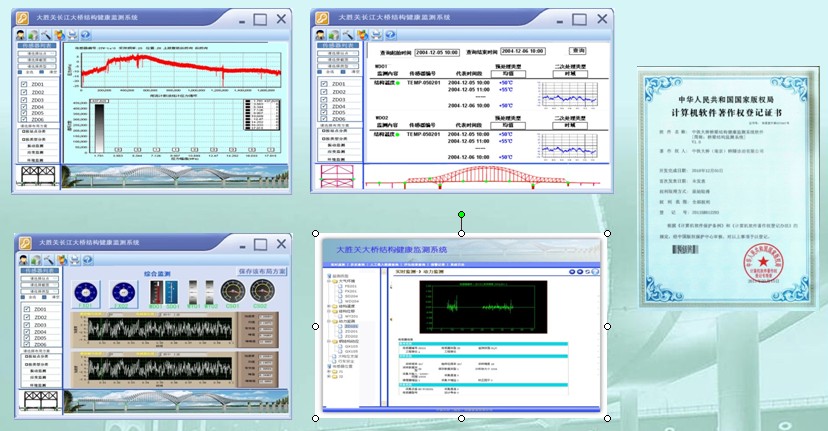
Task: Click the key logo icon of top-middle window
Action: pos(324,17)
